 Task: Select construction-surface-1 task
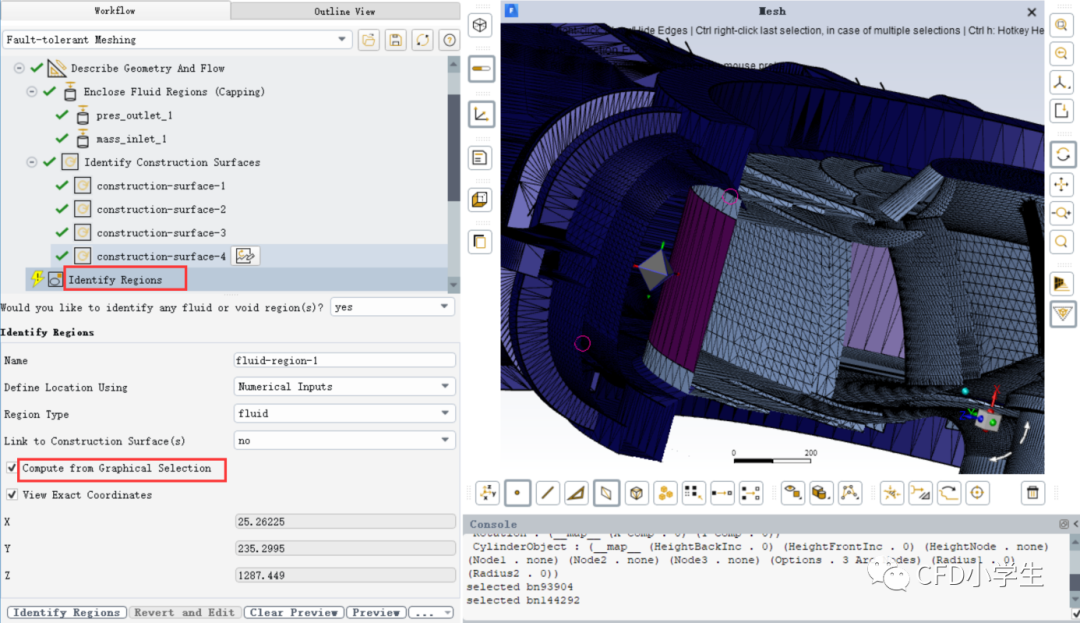160,186
